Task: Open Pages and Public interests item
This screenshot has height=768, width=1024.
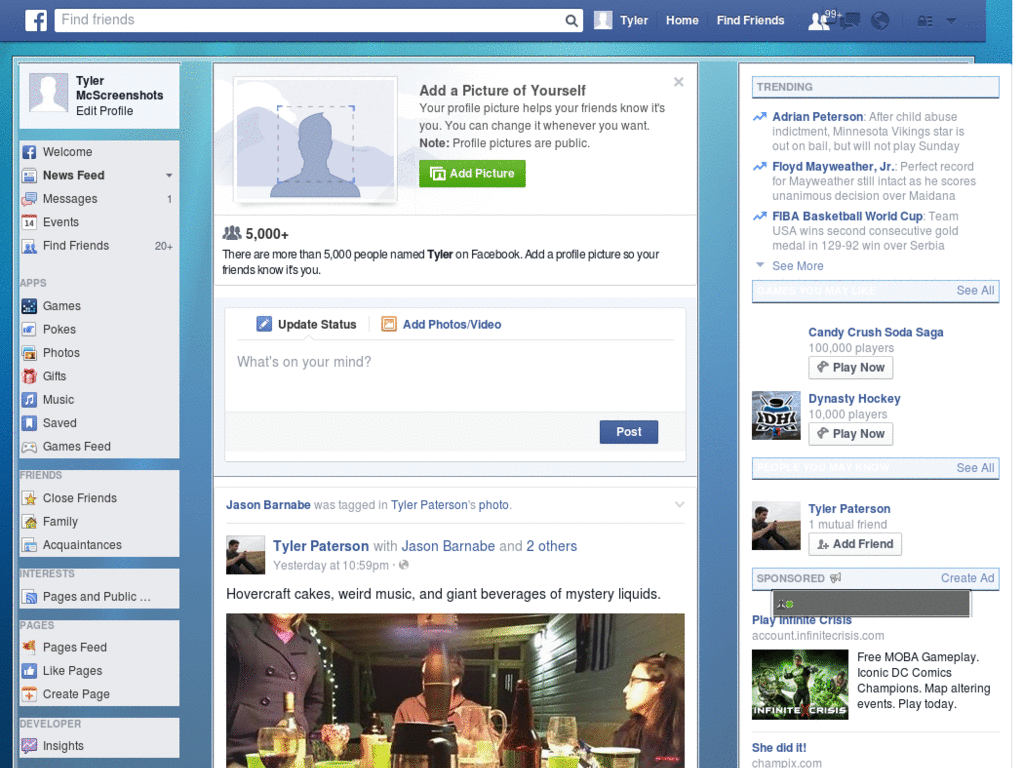Action: 99,597
